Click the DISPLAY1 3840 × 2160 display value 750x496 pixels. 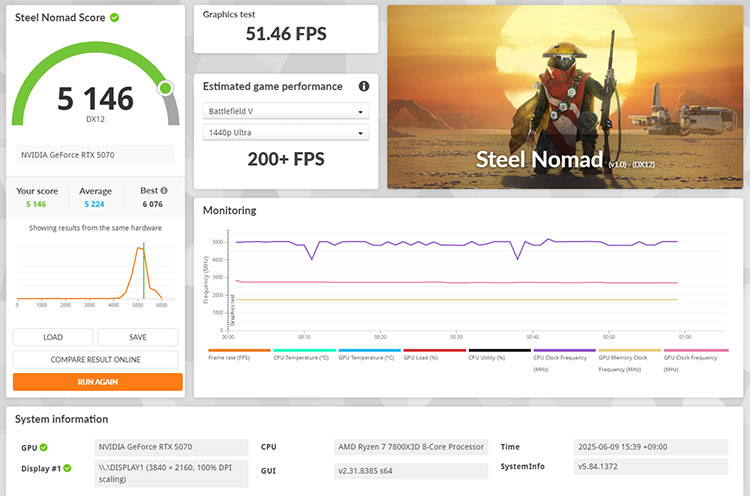(x=171, y=473)
